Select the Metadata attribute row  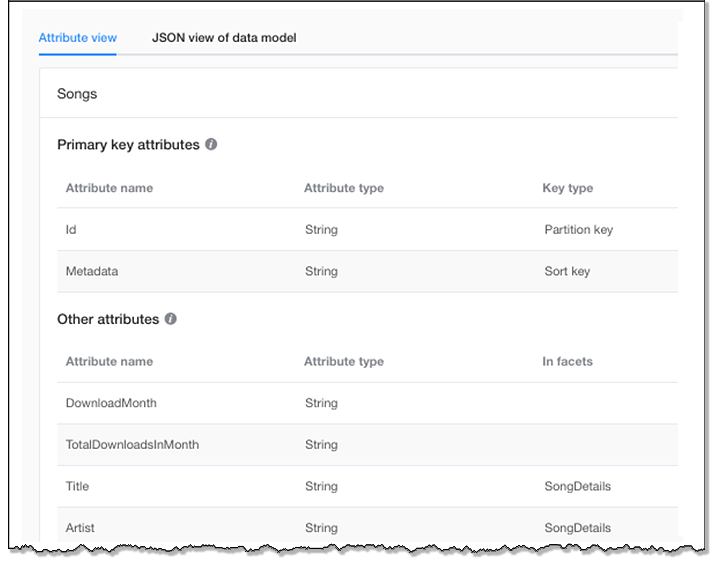click(x=91, y=271)
